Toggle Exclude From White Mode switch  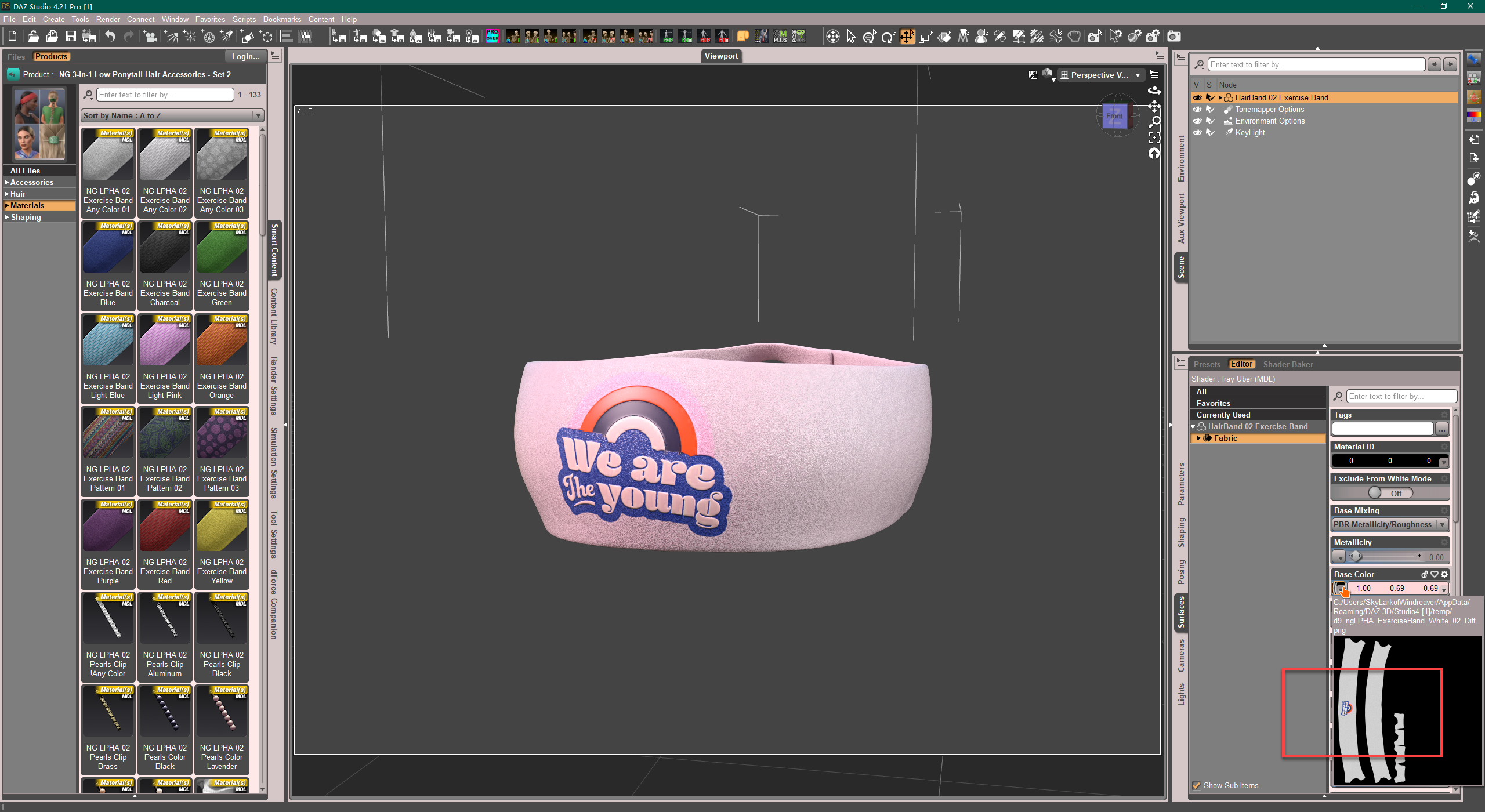click(x=1390, y=493)
